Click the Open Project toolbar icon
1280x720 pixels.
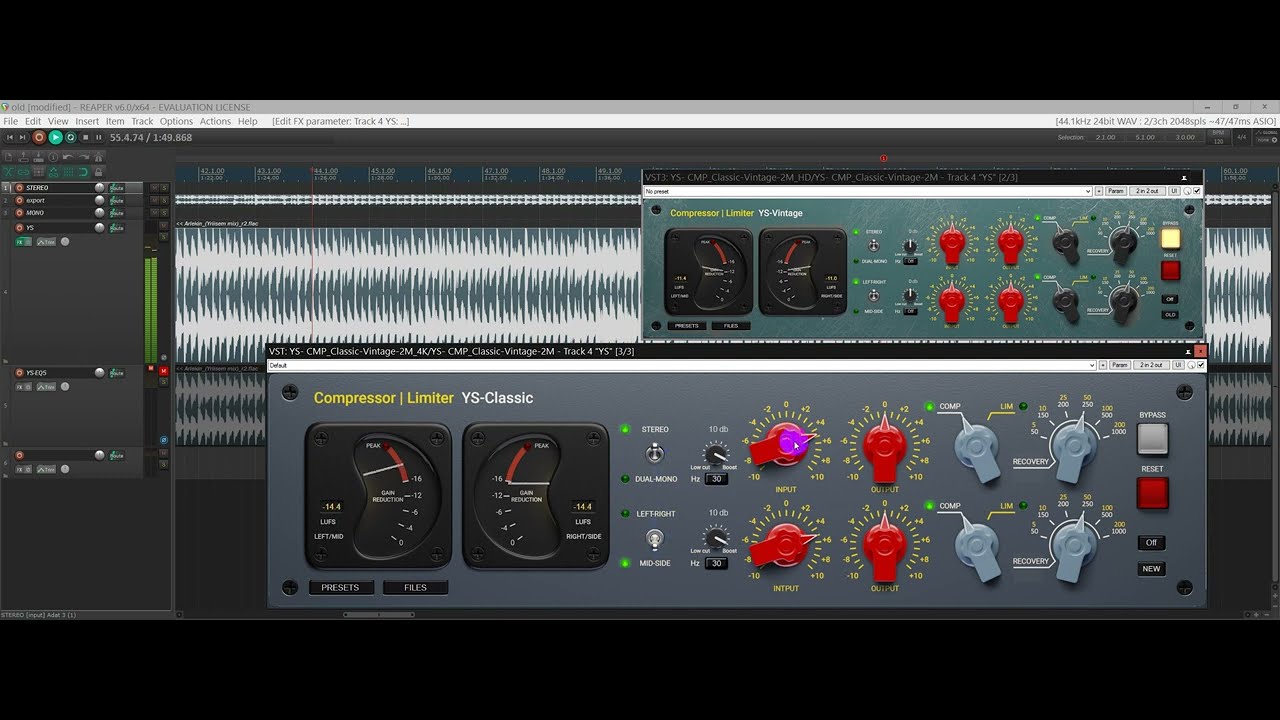[x=23, y=157]
